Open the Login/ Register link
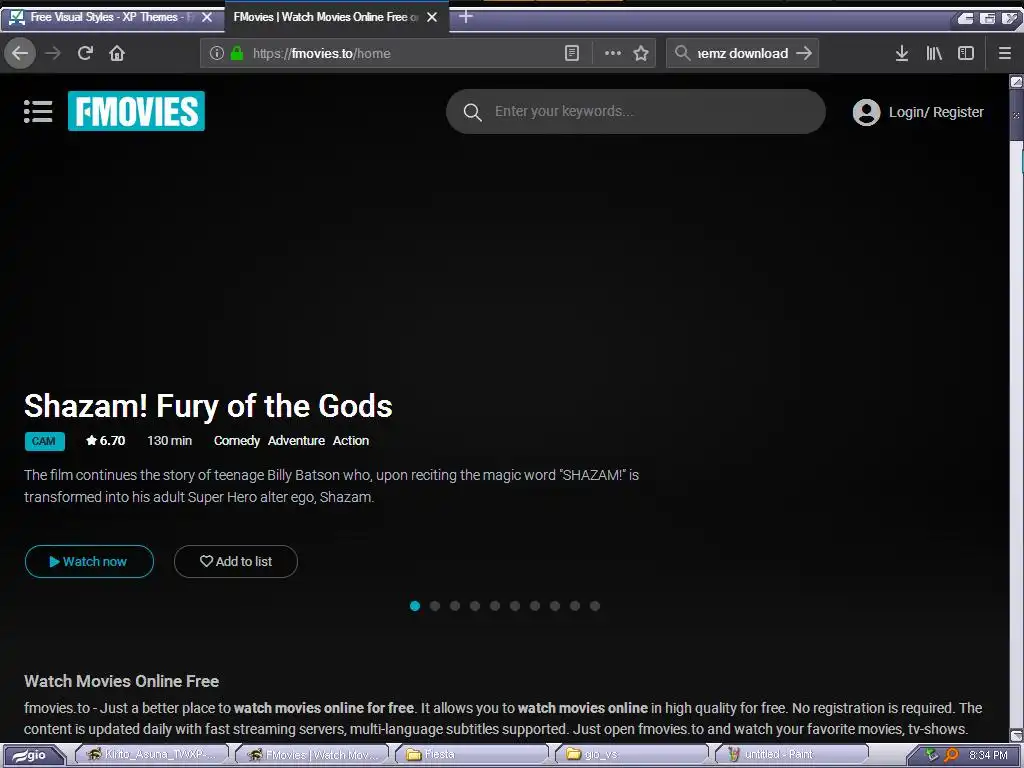Viewport: 1024px width, 768px height. point(936,112)
